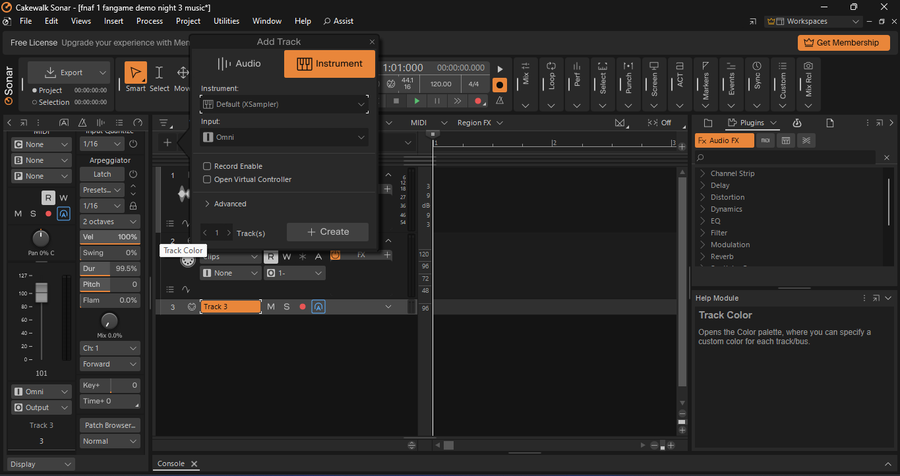
Task: Solo Track 3 with S button
Action: tap(286, 307)
